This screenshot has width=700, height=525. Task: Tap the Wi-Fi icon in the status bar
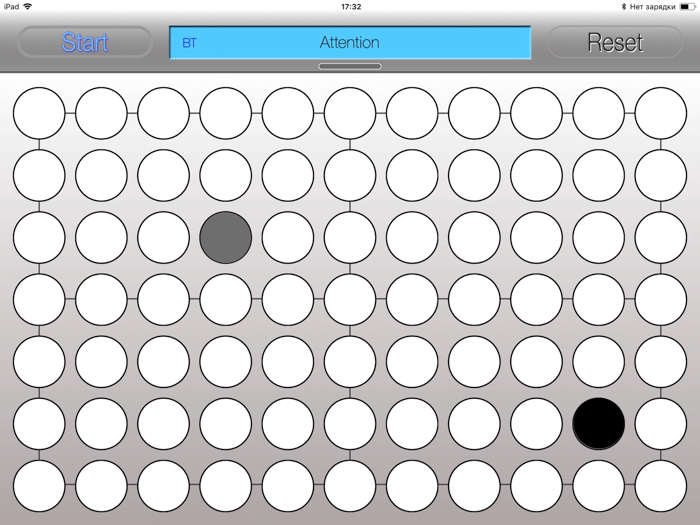tap(28, 6)
